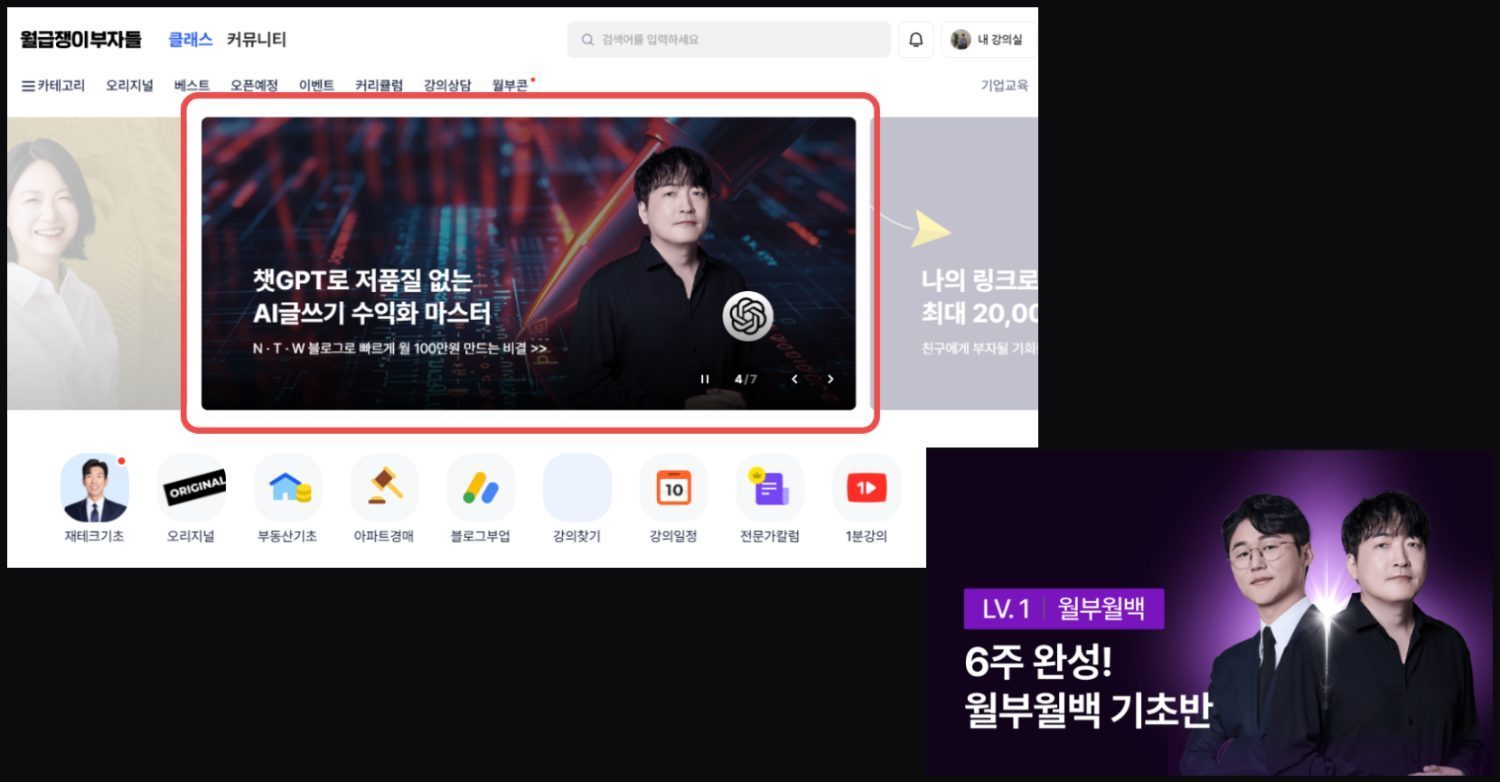Open the 챗GPT AI글쓰기 banner

point(528,263)
